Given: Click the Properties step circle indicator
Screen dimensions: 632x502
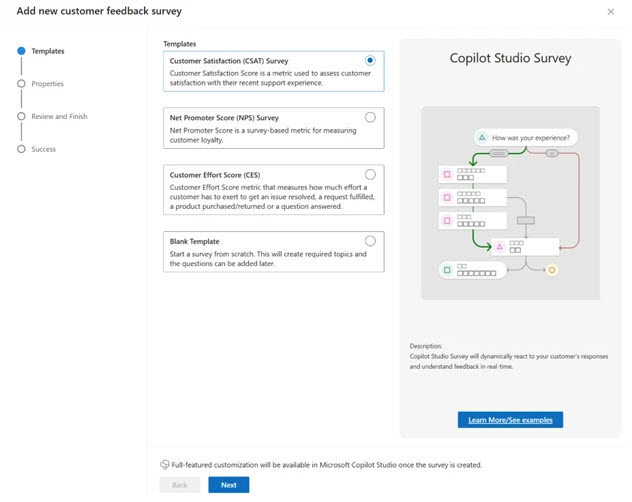Looking at the screenshot, I should [21, 84].
